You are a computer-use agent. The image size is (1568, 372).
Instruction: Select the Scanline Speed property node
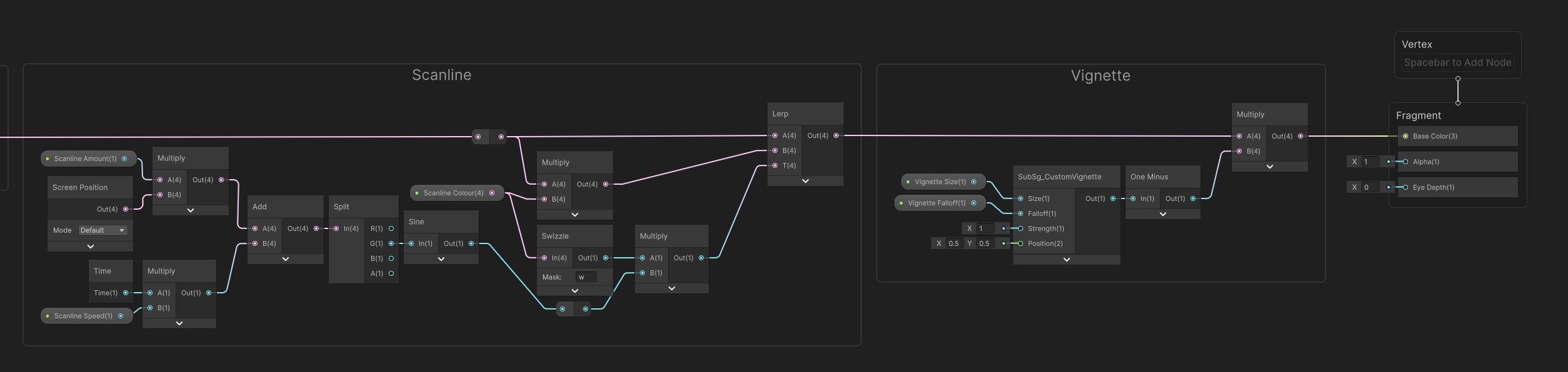click(86, 316)
